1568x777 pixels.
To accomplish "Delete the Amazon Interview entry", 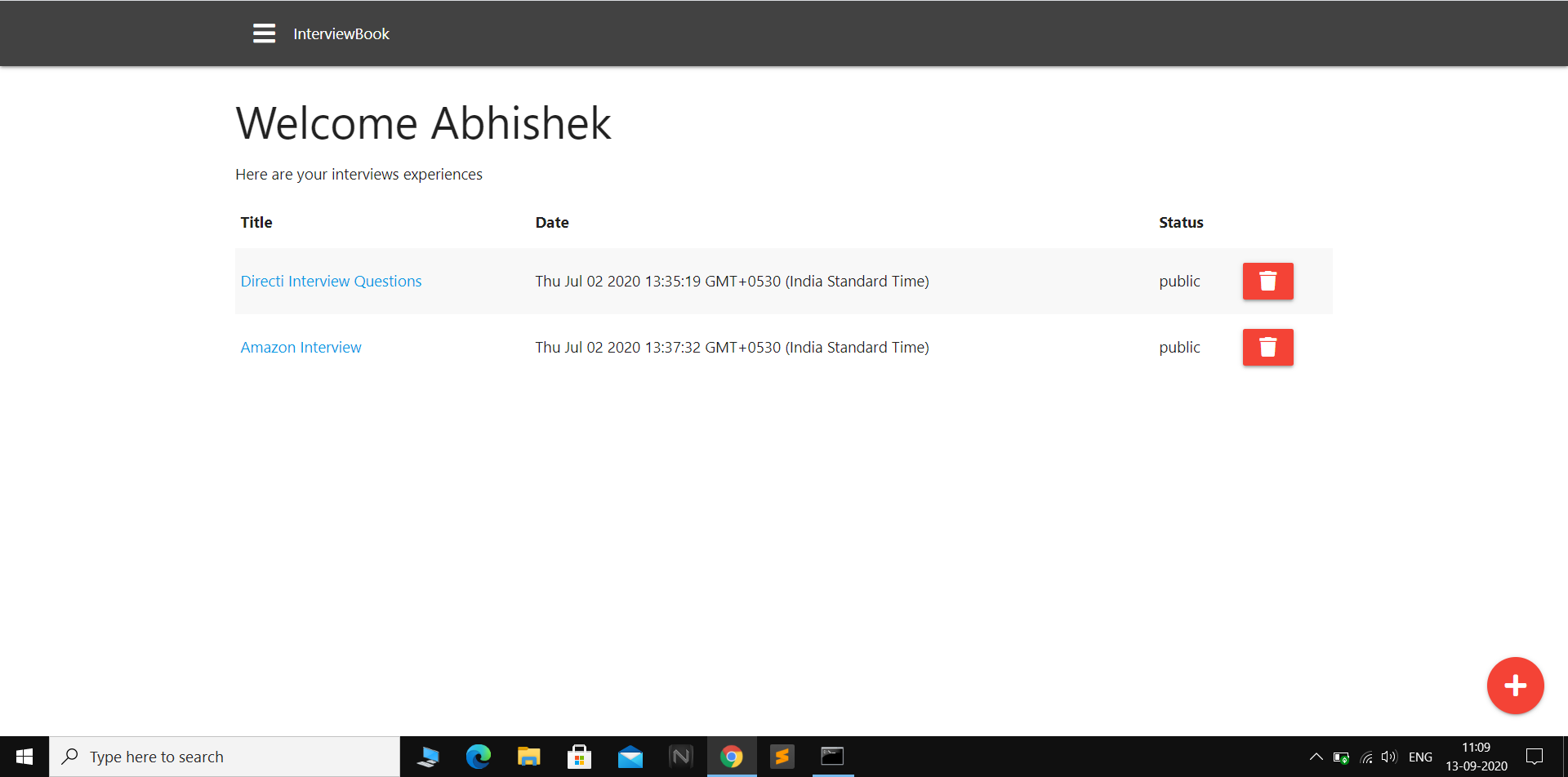I will point(1267,347).
